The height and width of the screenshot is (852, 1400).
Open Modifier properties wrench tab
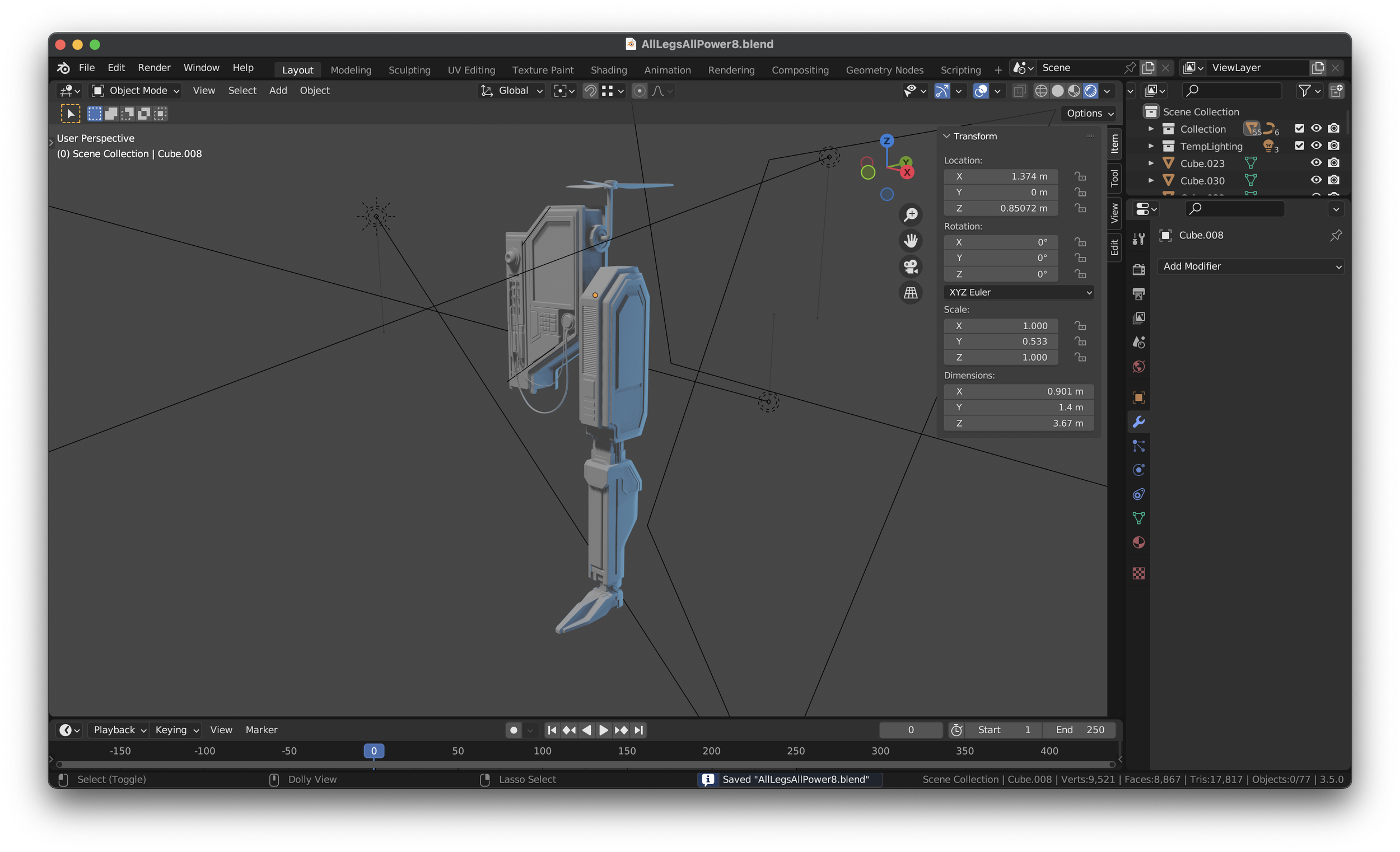pyautogui.click(x=1138, y=422)
